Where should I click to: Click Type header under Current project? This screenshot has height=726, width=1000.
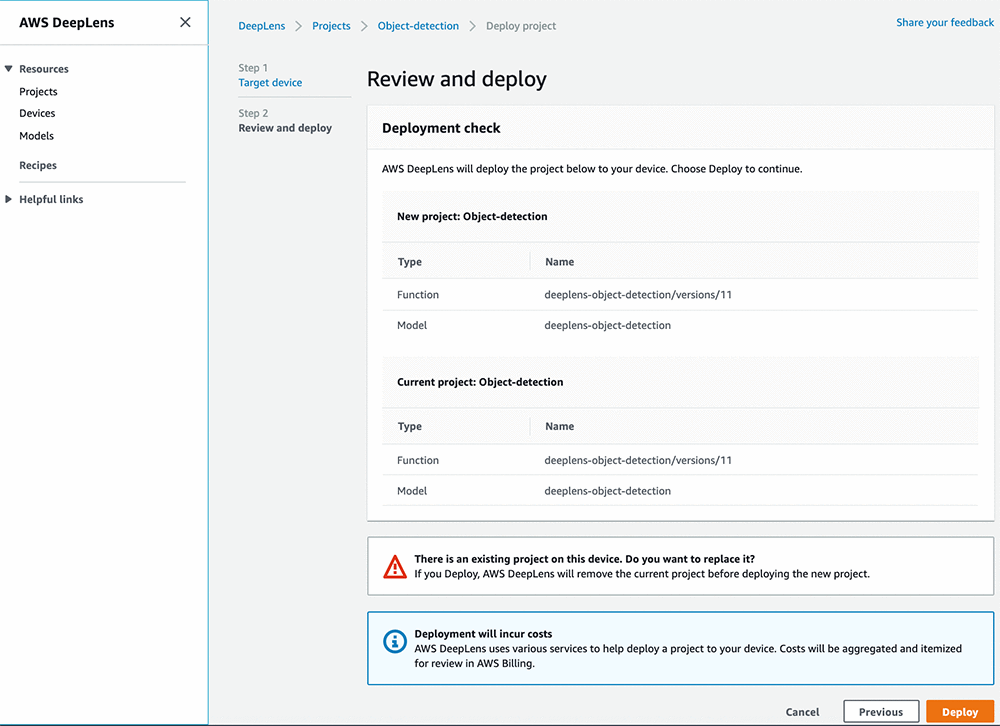pyautogui.click(x=409, y=426)
